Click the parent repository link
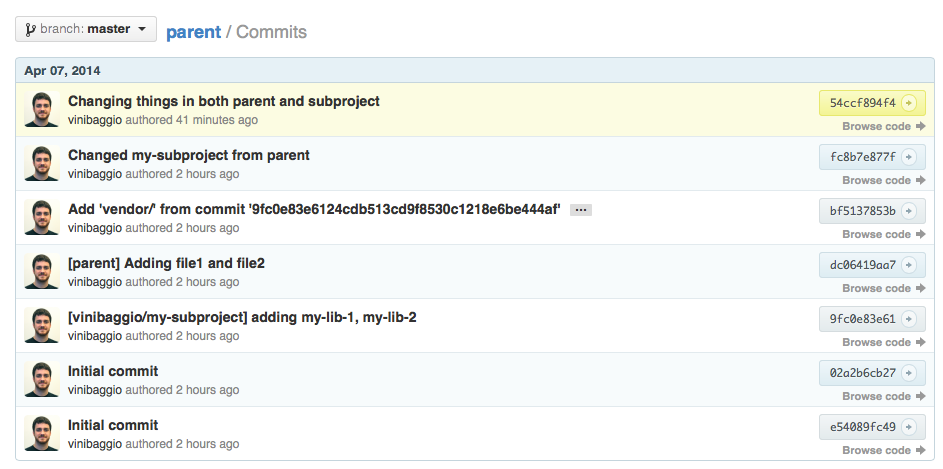The width and height of the screenshot is (943, 469). (194, 32)
